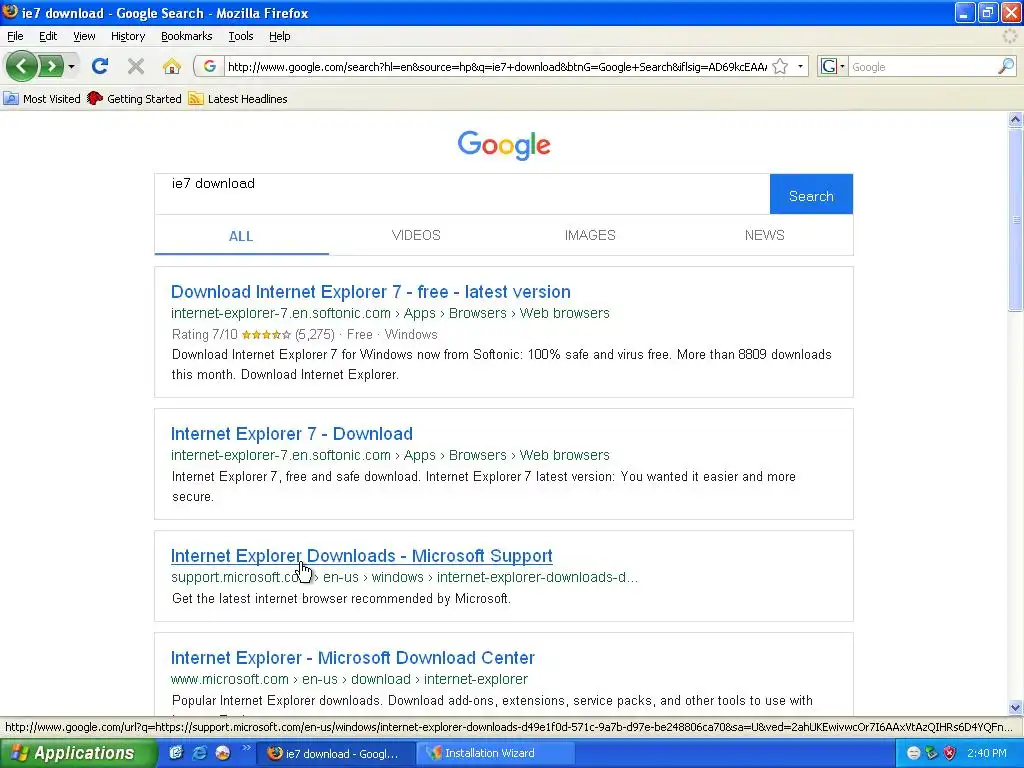Viewport: 1024px width, 768px height.
Task: Switch to the NEWS tab
Action: tap(765, 235)
